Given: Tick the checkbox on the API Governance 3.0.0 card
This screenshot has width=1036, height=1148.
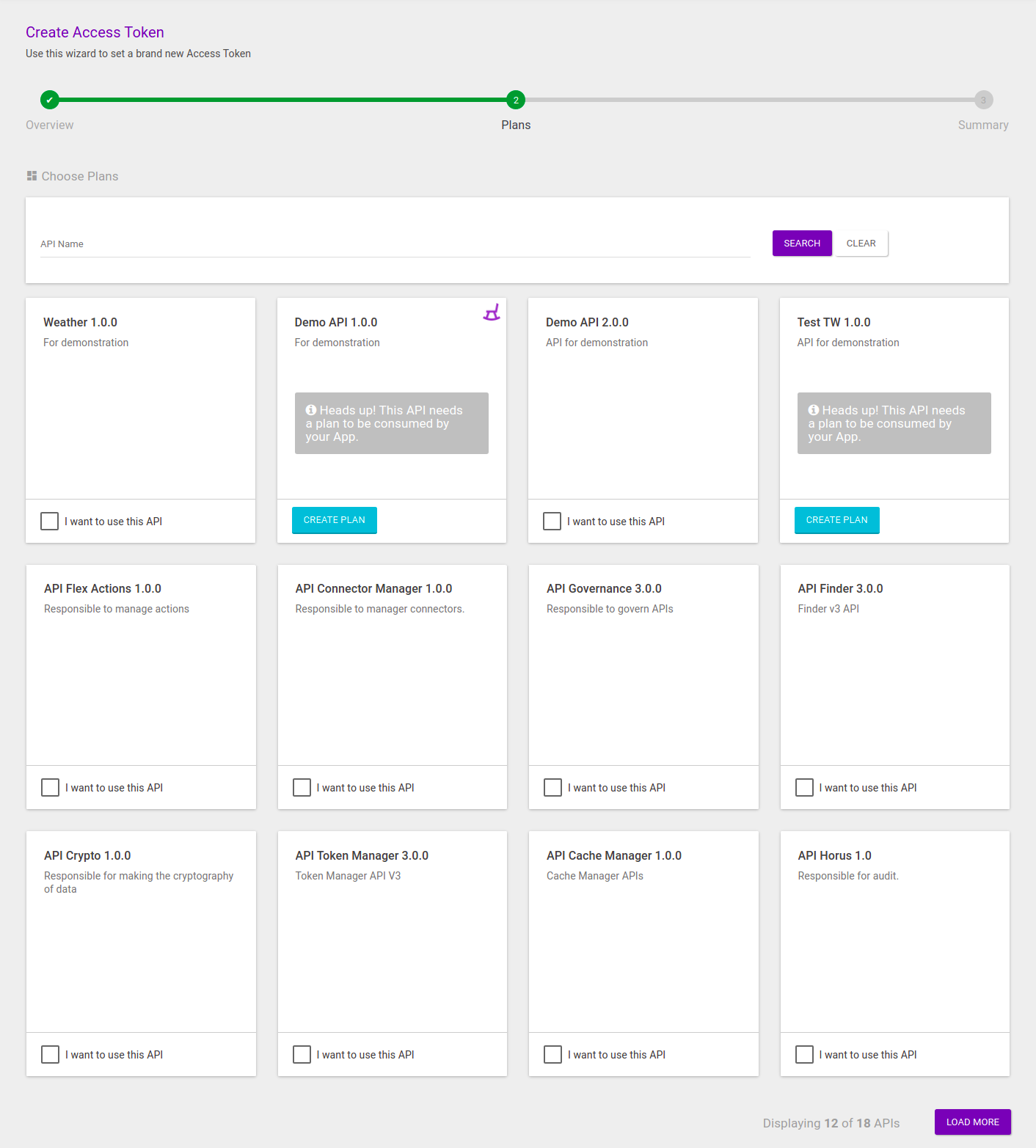Looking at the screenshot, I should [552, 787].
